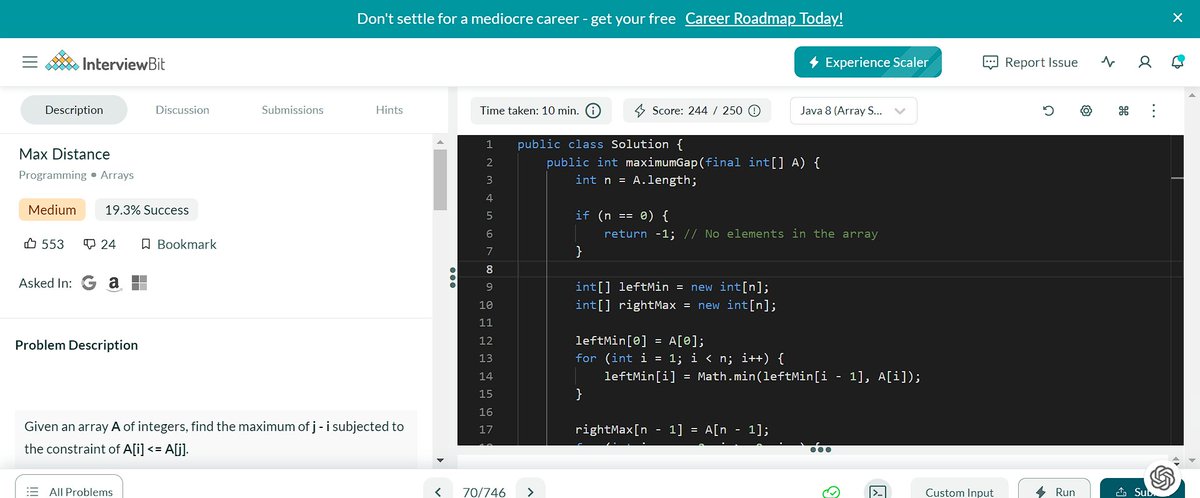The width and height of the screenshot is (1200, 498).
Task: Click the Problem Description heading
Action: click(77, 345)
